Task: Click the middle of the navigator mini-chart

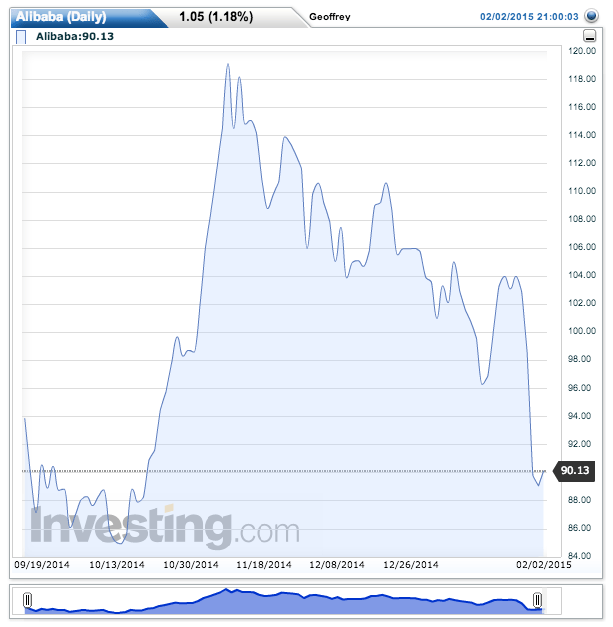Action: point(283,600)
